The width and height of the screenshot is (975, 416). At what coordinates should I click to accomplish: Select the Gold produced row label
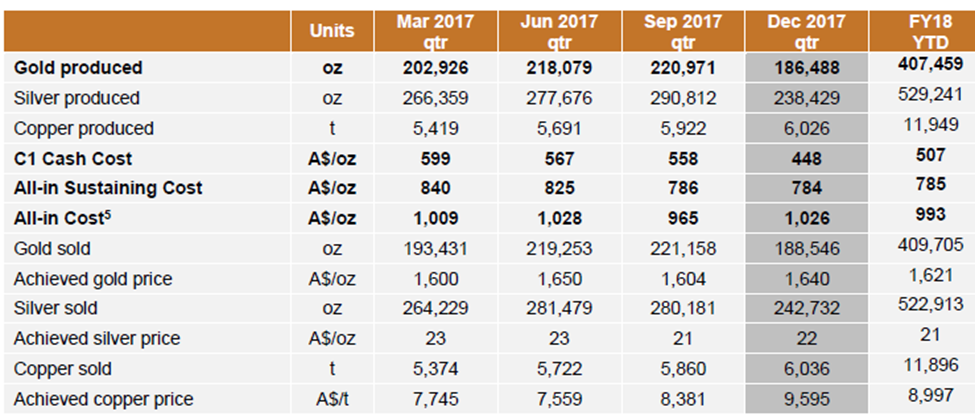[x=78, y=68]
